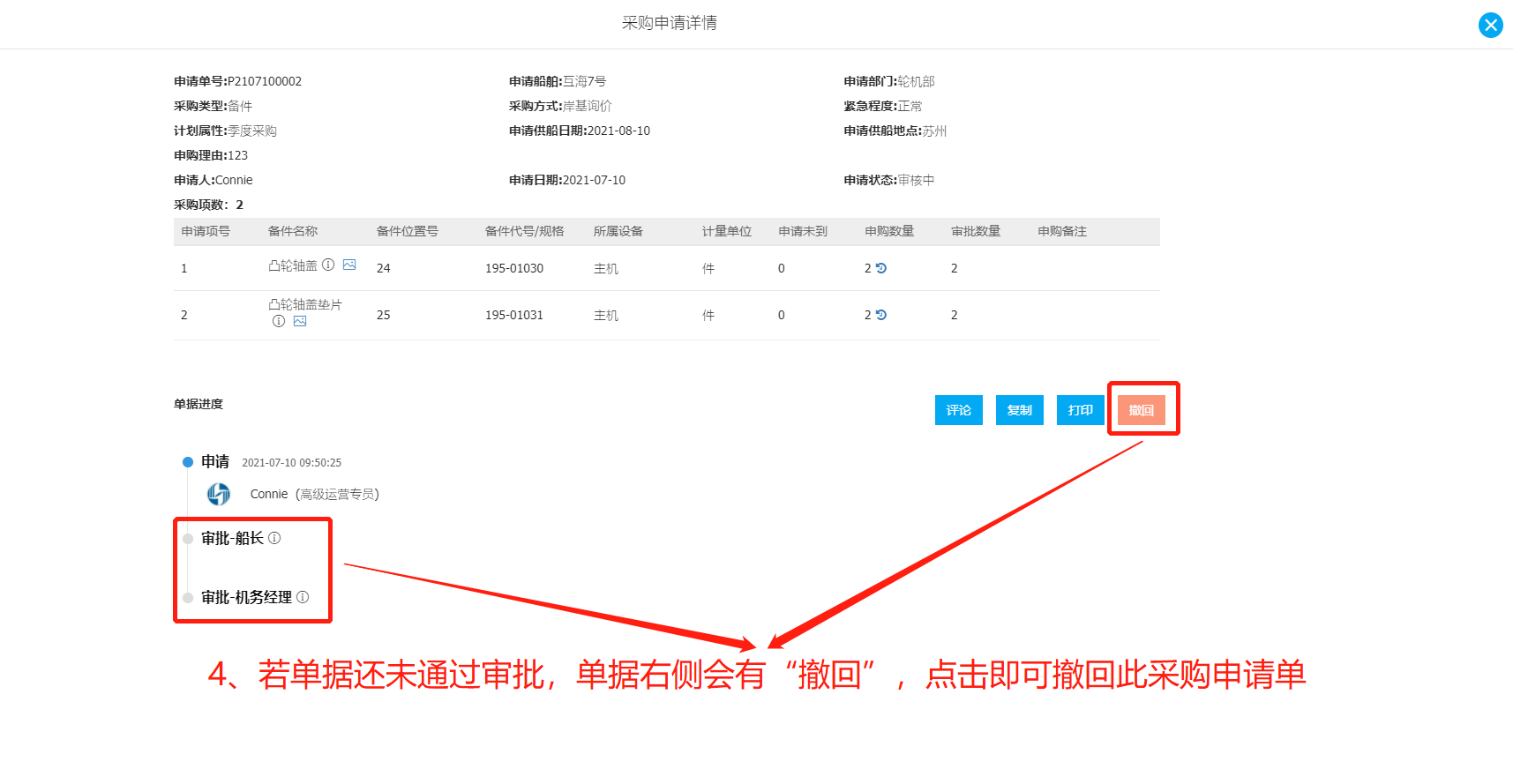1513x784 pixels.
Task: Click the 申请供船地点 value 苏州
Action: pos(935,131)
